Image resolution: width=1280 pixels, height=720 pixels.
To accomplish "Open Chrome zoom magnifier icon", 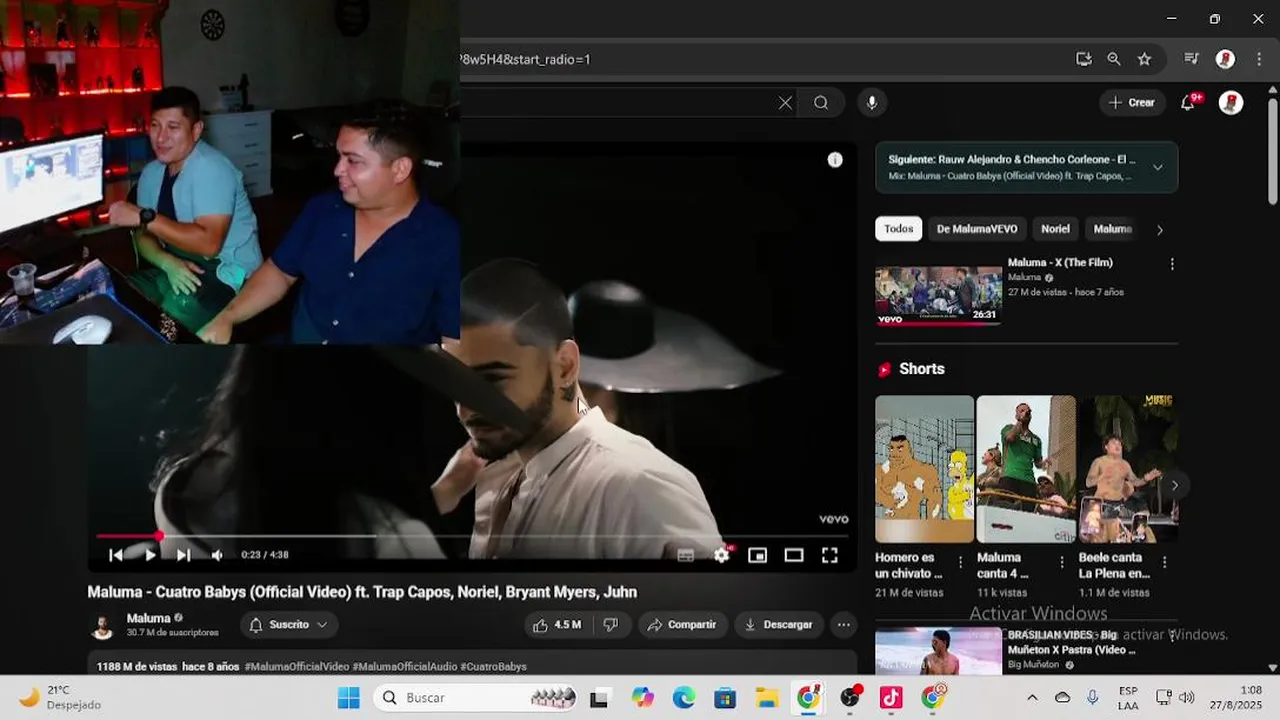I will click(x=1114, y=59).
